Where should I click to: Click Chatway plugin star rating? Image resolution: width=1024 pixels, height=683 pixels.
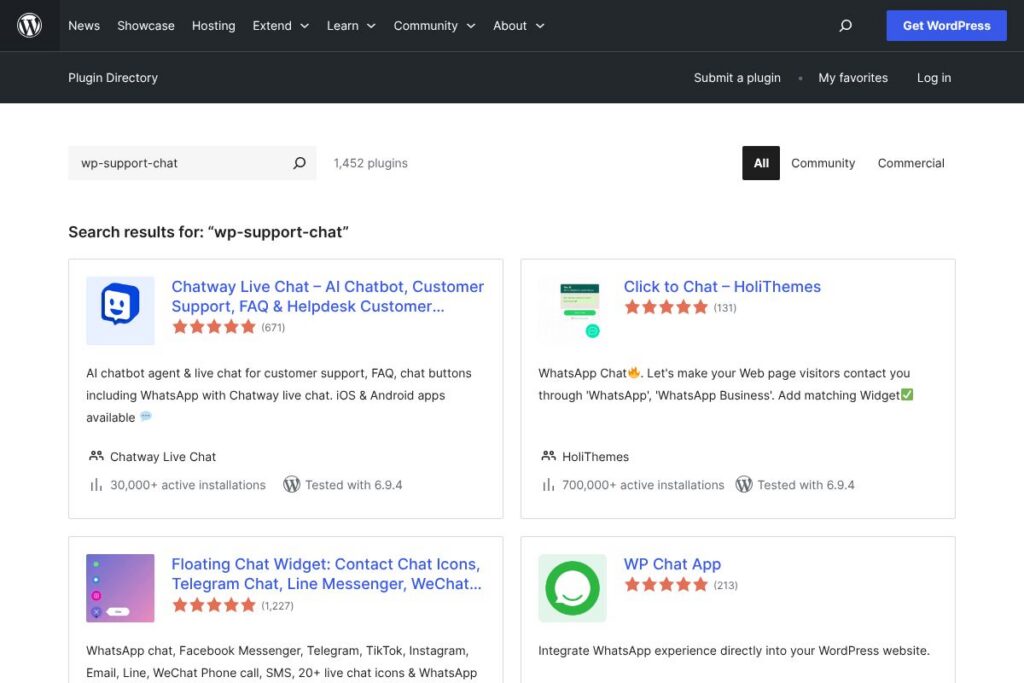(x=214, y=327)
